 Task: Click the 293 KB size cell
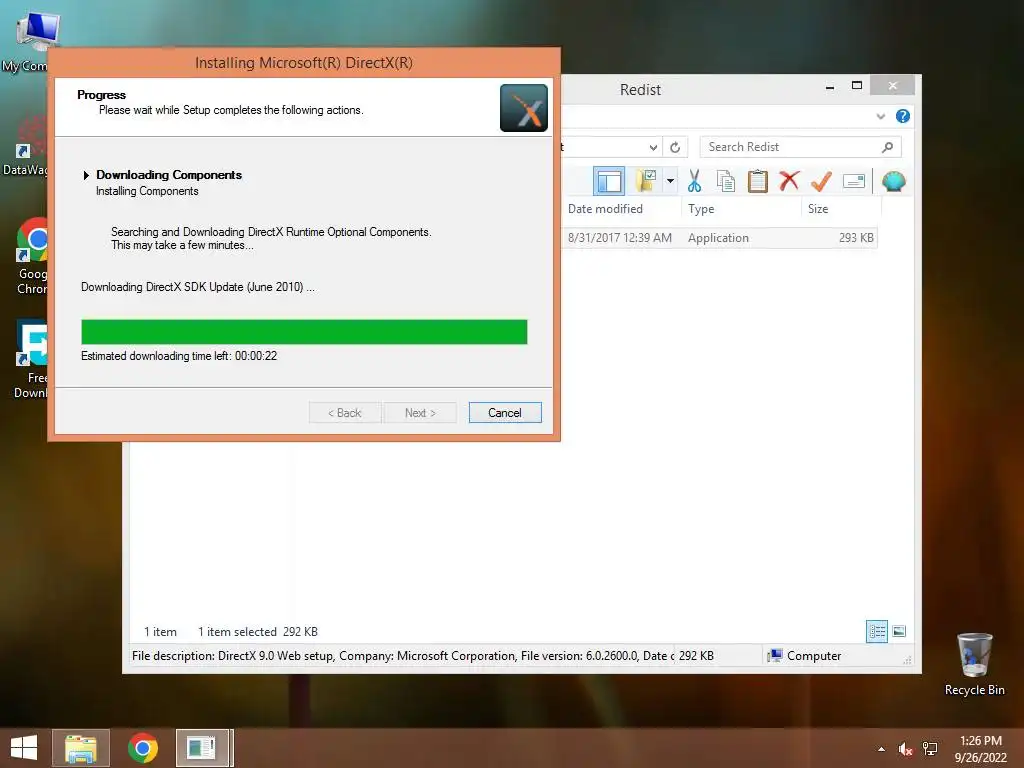tap(856, 238)
